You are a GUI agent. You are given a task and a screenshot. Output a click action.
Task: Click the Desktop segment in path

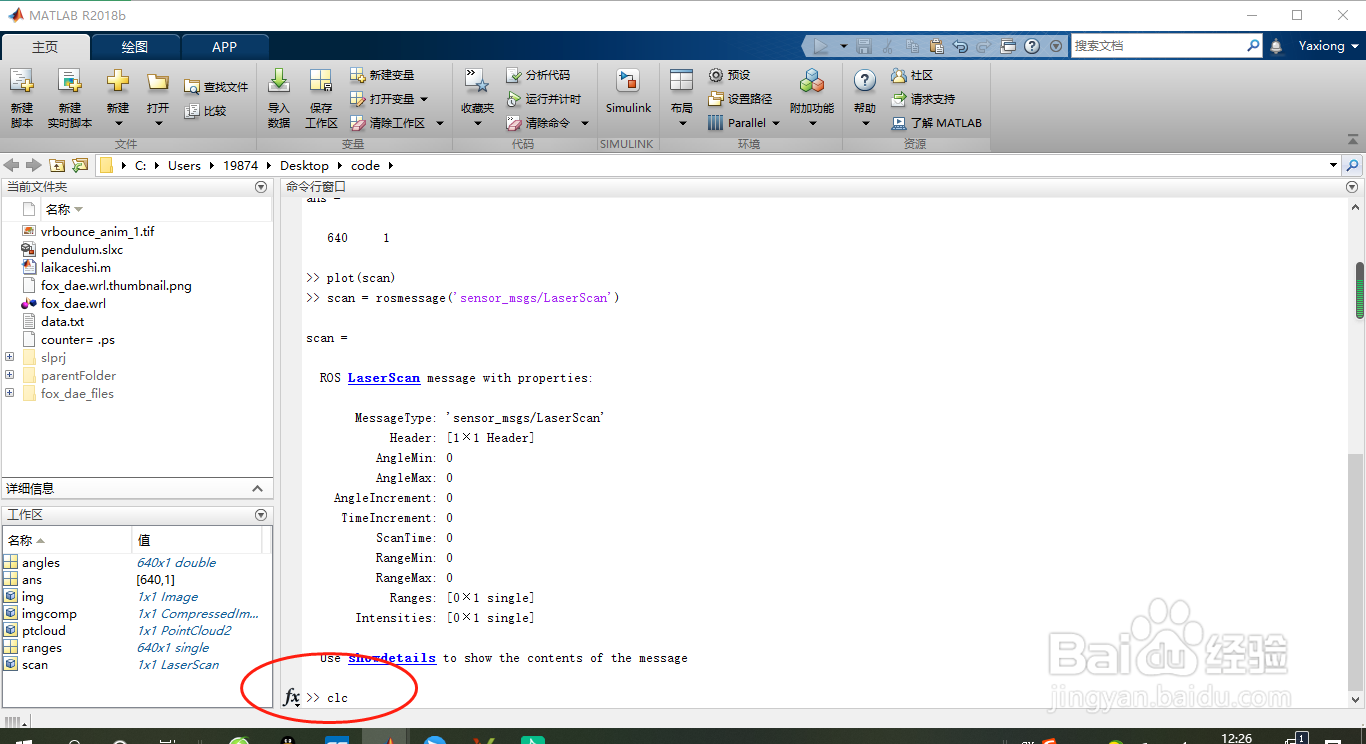point(304,166)
